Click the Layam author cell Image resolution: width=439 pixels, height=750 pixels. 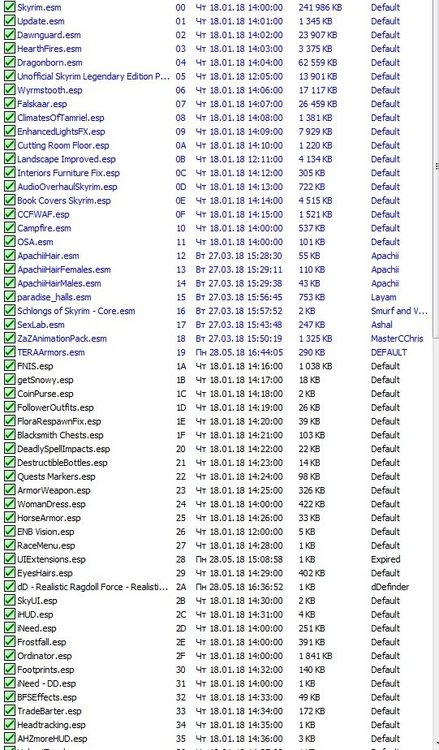click(384, 297)
